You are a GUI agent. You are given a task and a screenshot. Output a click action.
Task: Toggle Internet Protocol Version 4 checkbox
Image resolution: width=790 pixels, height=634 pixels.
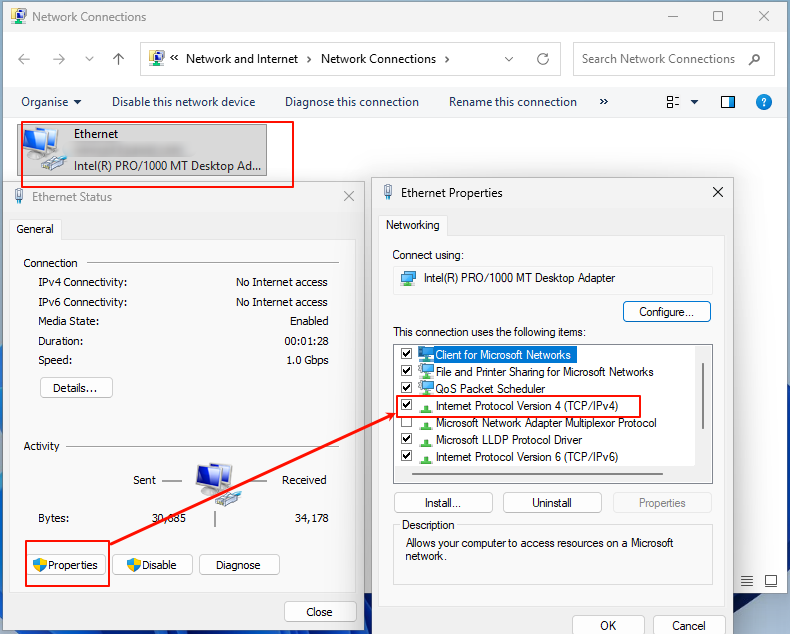406,405
